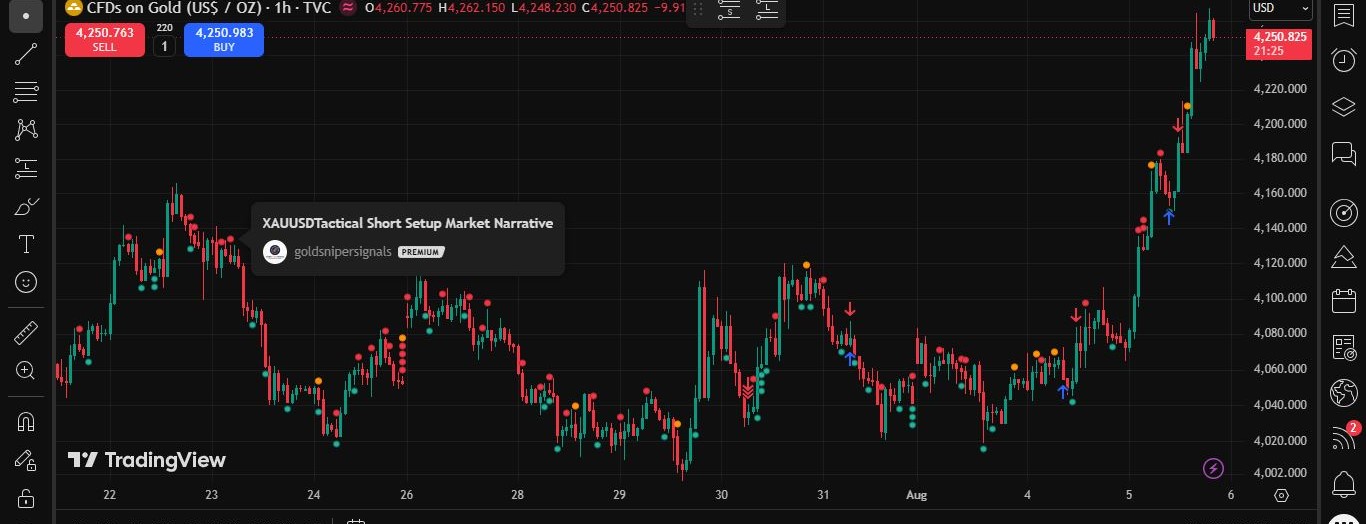Open the chats panel
The image size is (1366, 524).
pos(1344,153)
